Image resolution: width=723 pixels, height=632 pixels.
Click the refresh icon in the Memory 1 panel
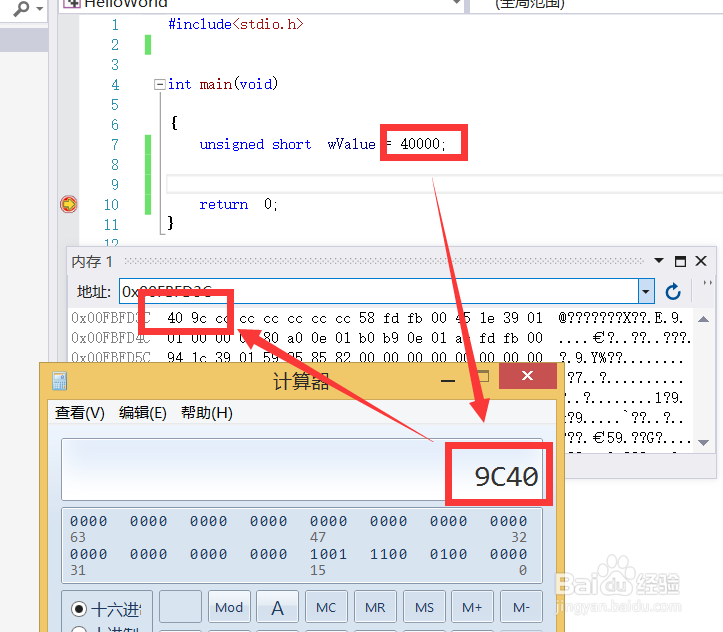[x=673, y=291]
